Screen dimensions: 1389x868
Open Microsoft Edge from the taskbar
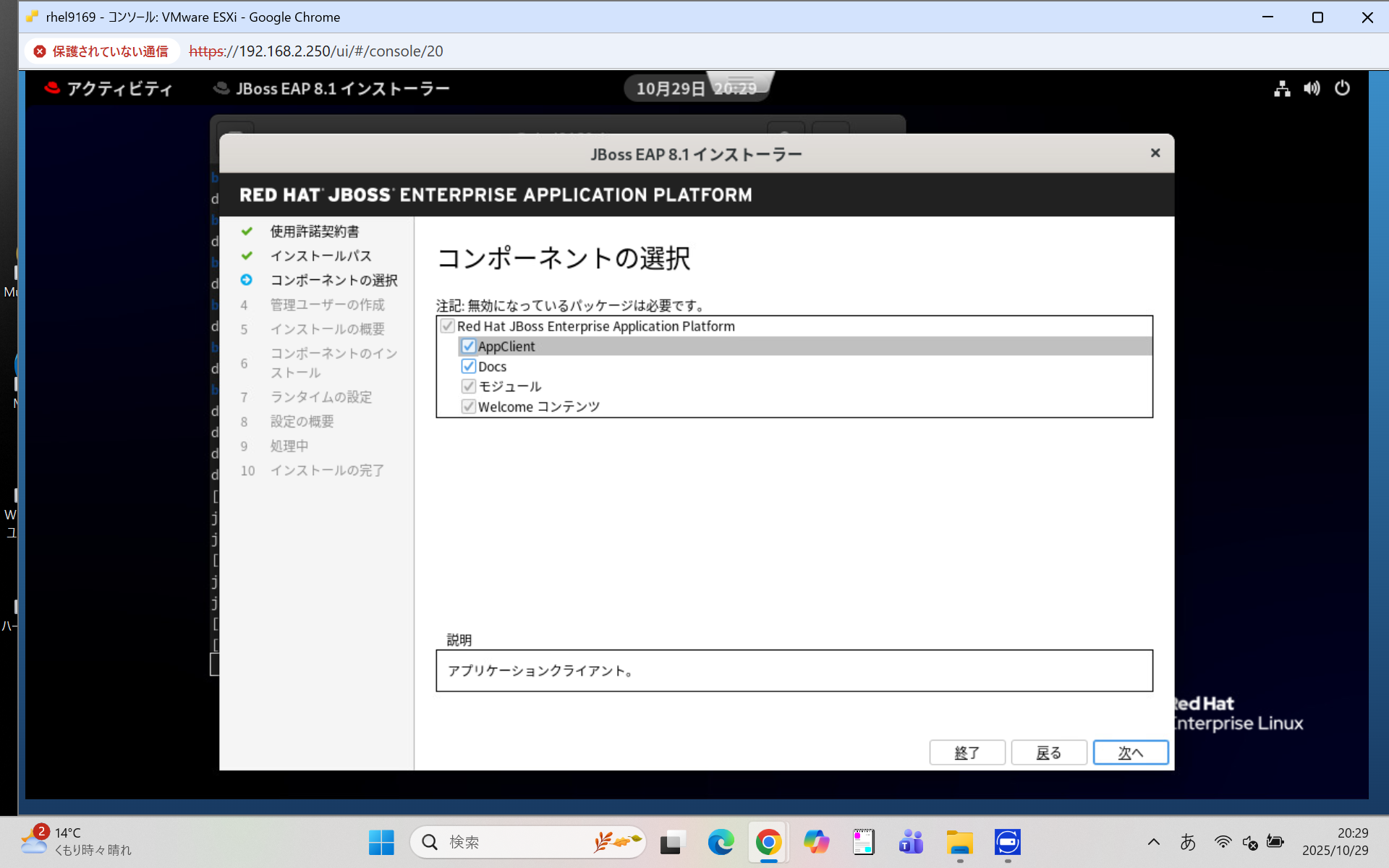click(x=720, y=841)
